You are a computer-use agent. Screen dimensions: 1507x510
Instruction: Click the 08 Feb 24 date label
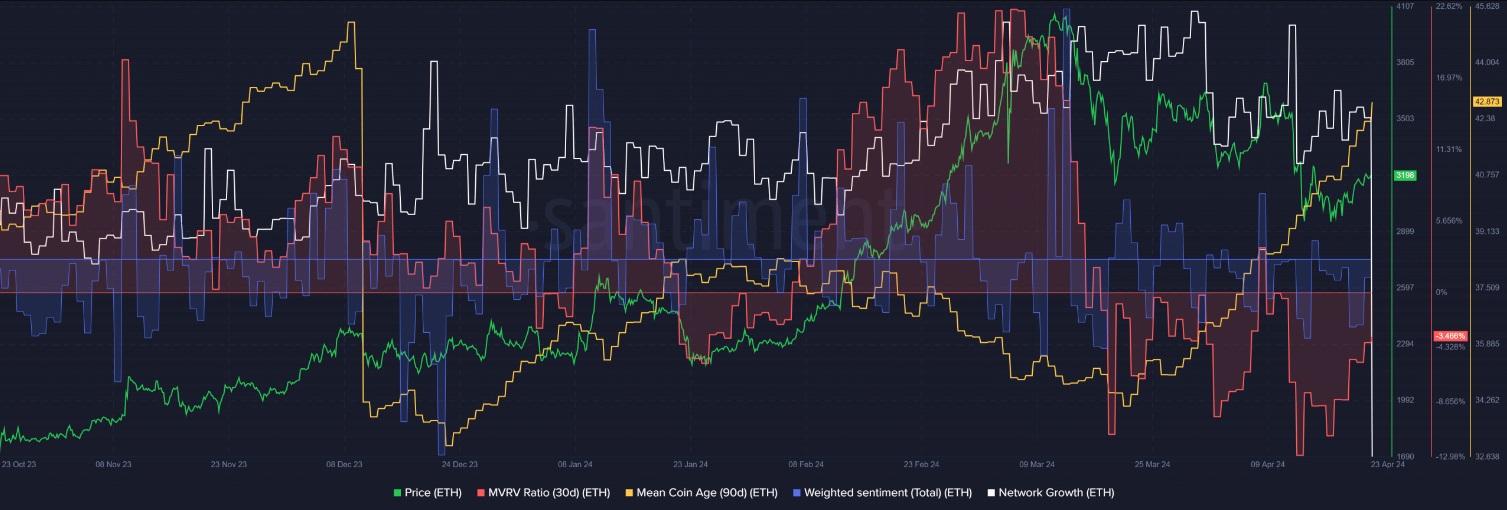point(806,464)
